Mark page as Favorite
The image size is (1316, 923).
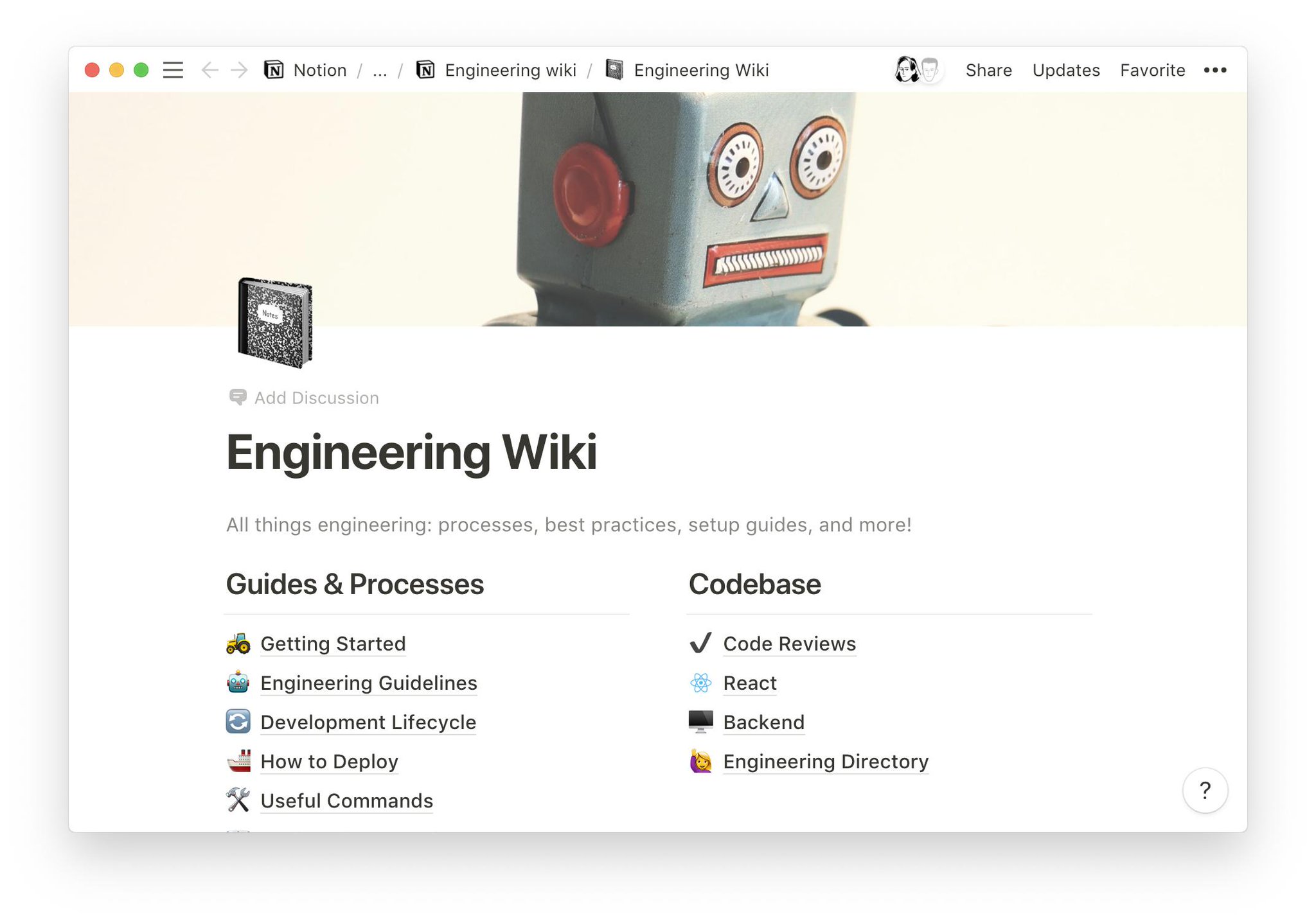point(1152,70)
